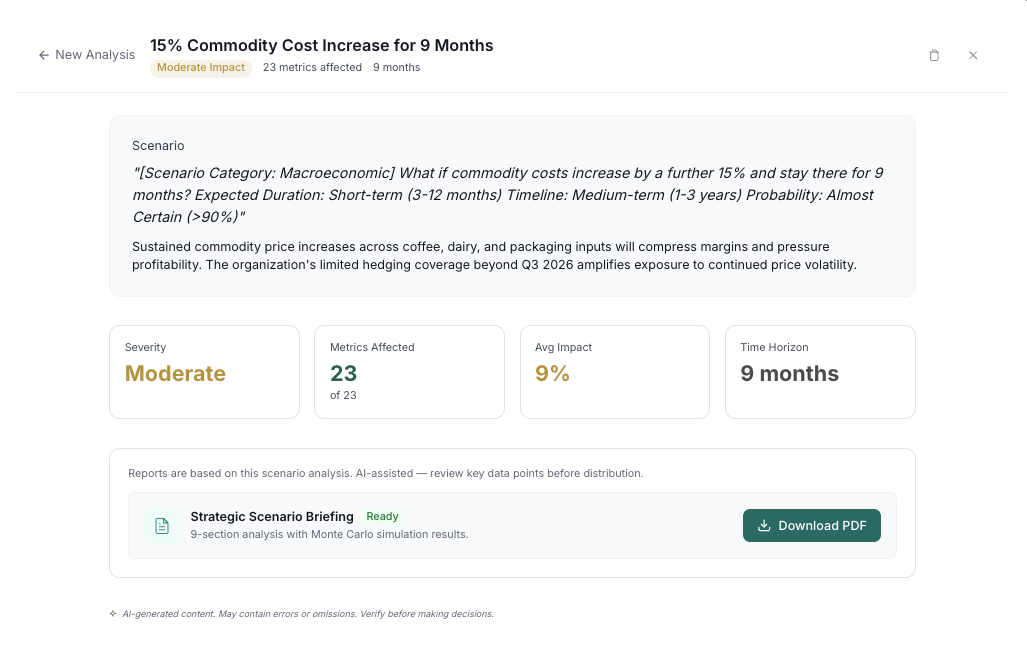Click the Severity card showing Moderate
This screenshot has height=652, width=1027.
(x=204, y=371)
